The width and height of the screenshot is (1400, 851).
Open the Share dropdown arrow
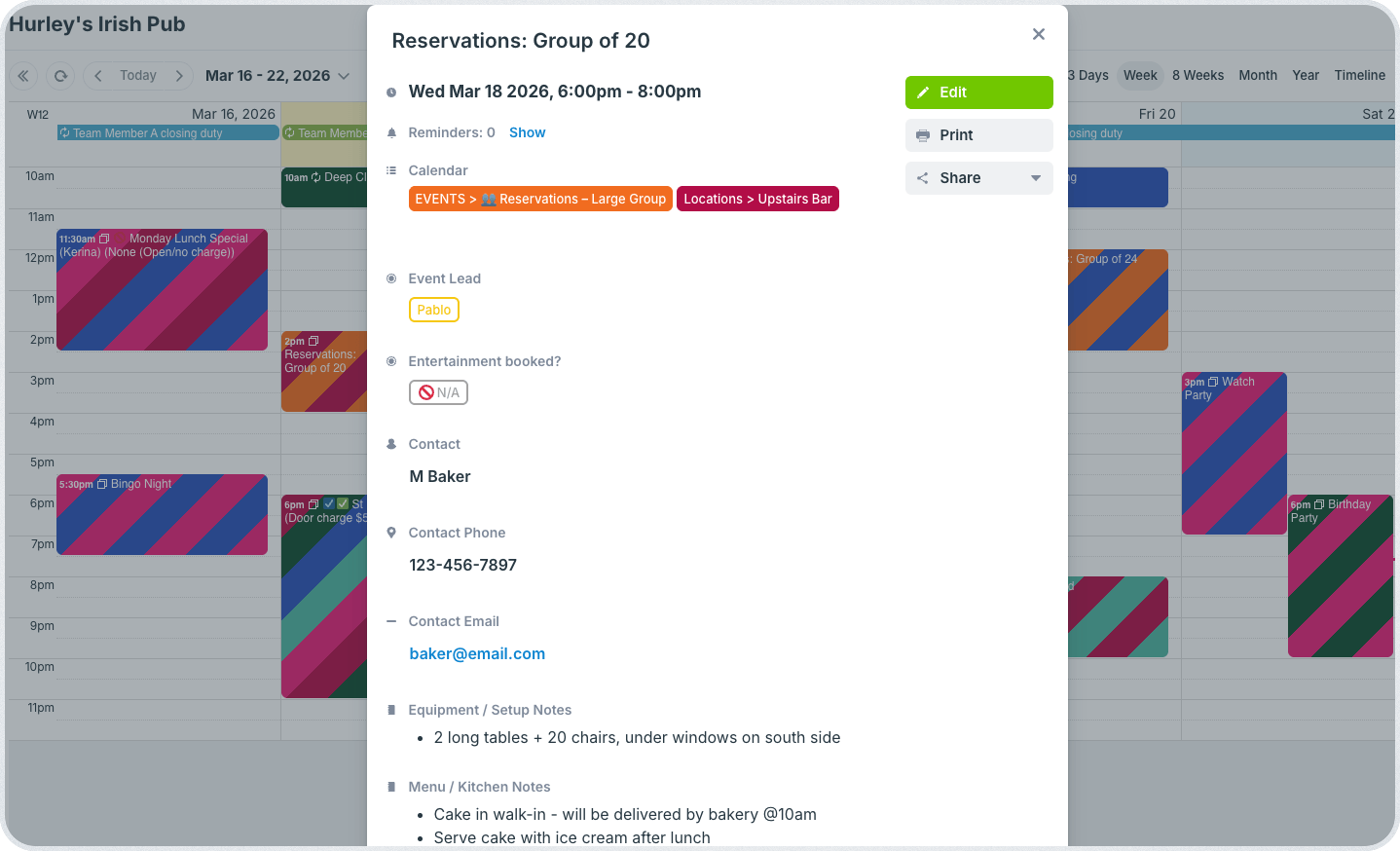click(x=1036, y=178)
